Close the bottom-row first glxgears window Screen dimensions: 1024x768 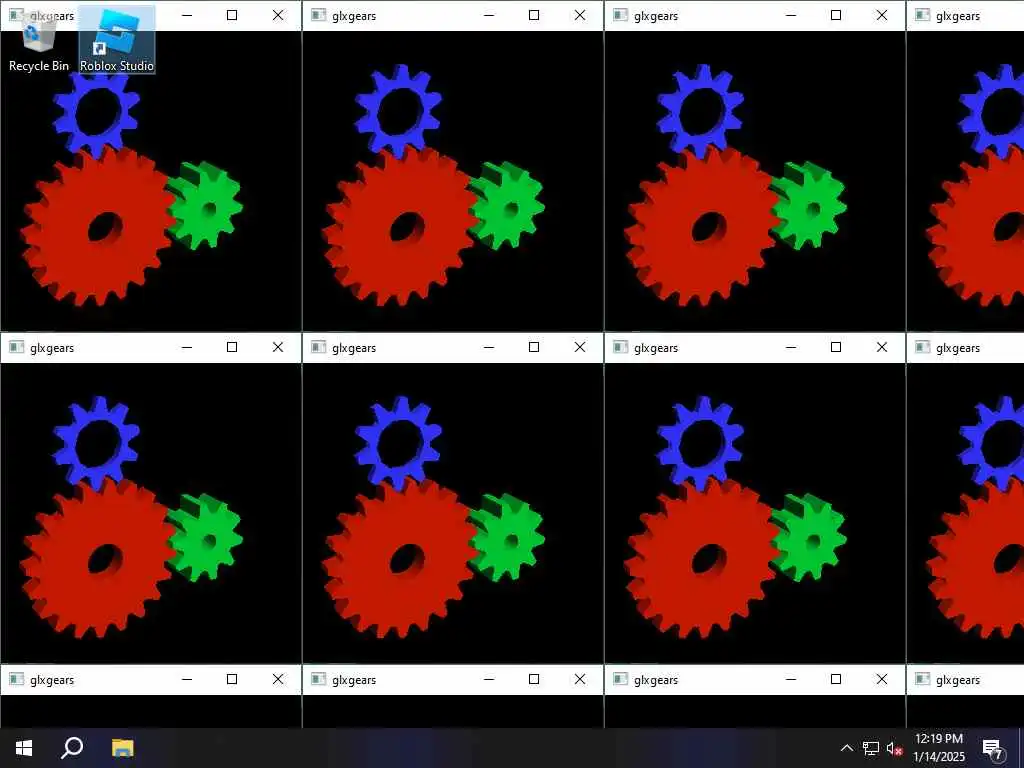point(278,679)
